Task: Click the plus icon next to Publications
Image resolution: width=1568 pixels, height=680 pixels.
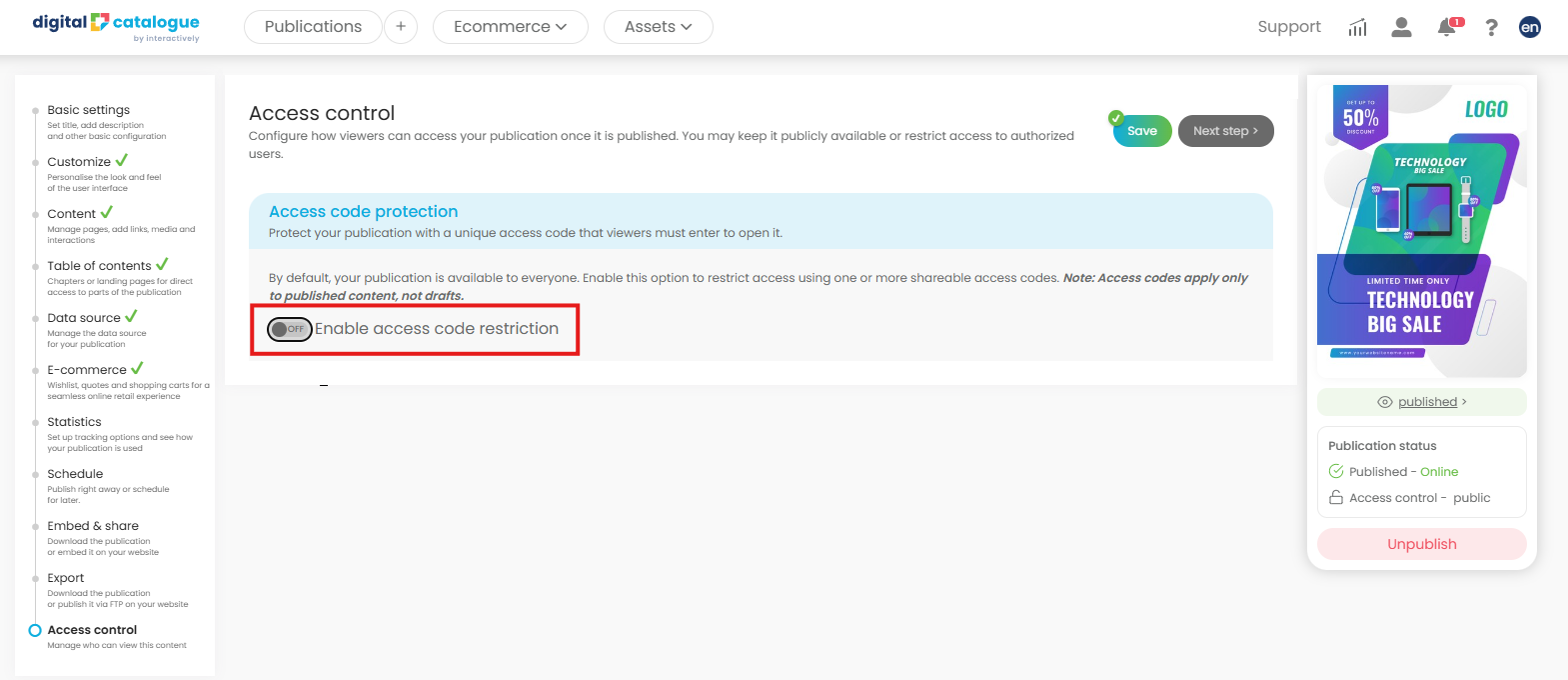Action: [401, 27]
